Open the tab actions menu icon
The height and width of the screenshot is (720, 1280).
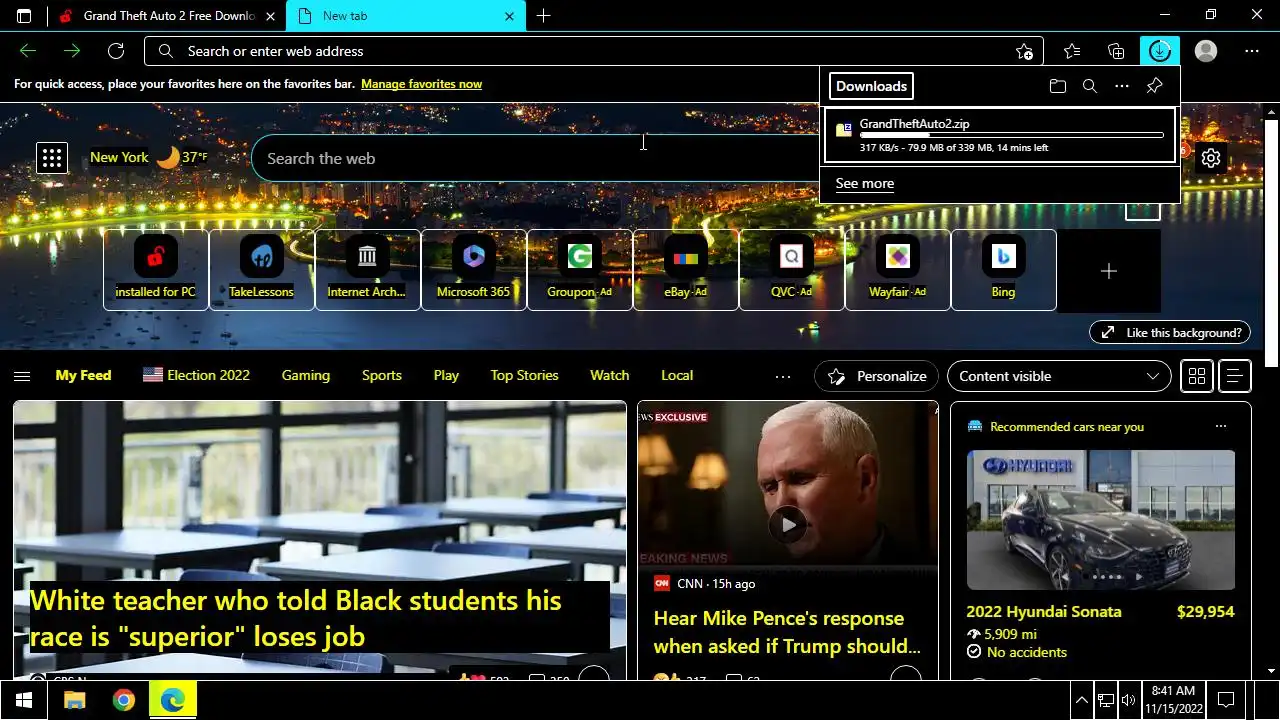pos(24,16)
